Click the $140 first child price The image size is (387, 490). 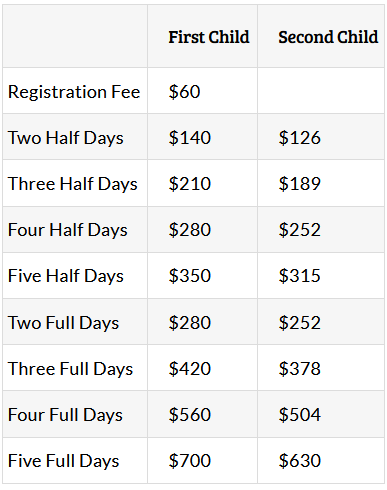(190, 137)
